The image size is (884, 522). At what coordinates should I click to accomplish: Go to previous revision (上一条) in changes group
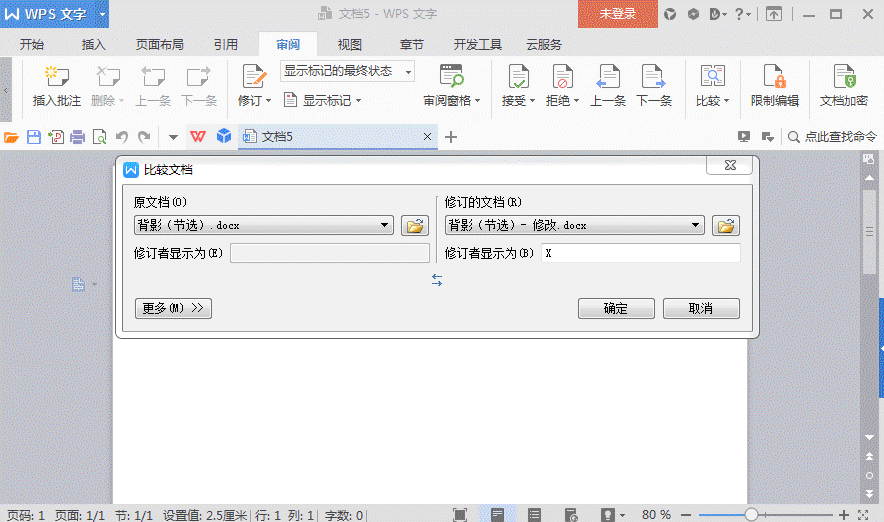[x=608, y=76]
